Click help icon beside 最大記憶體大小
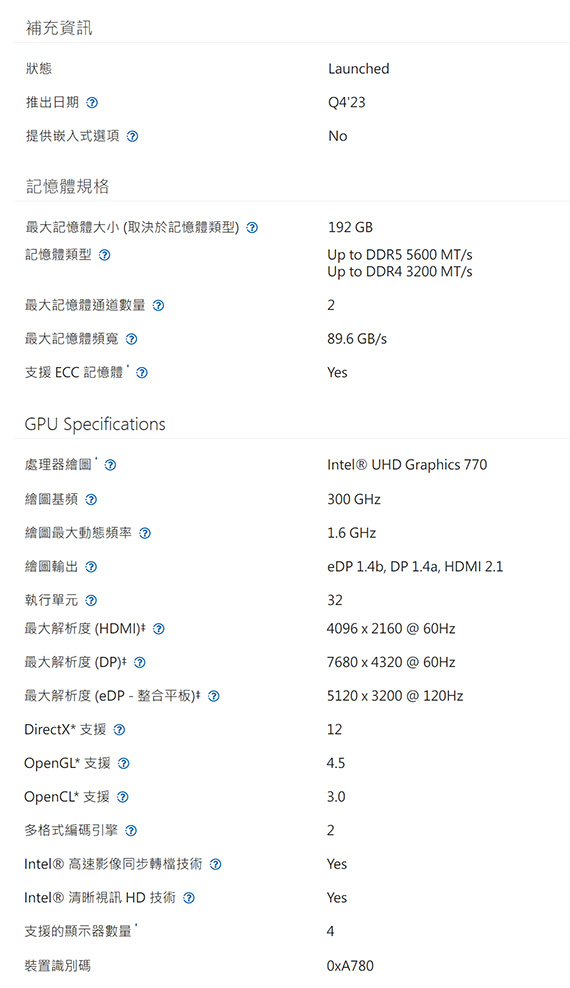This screenshot has height=988, width=570. point(252,227)
